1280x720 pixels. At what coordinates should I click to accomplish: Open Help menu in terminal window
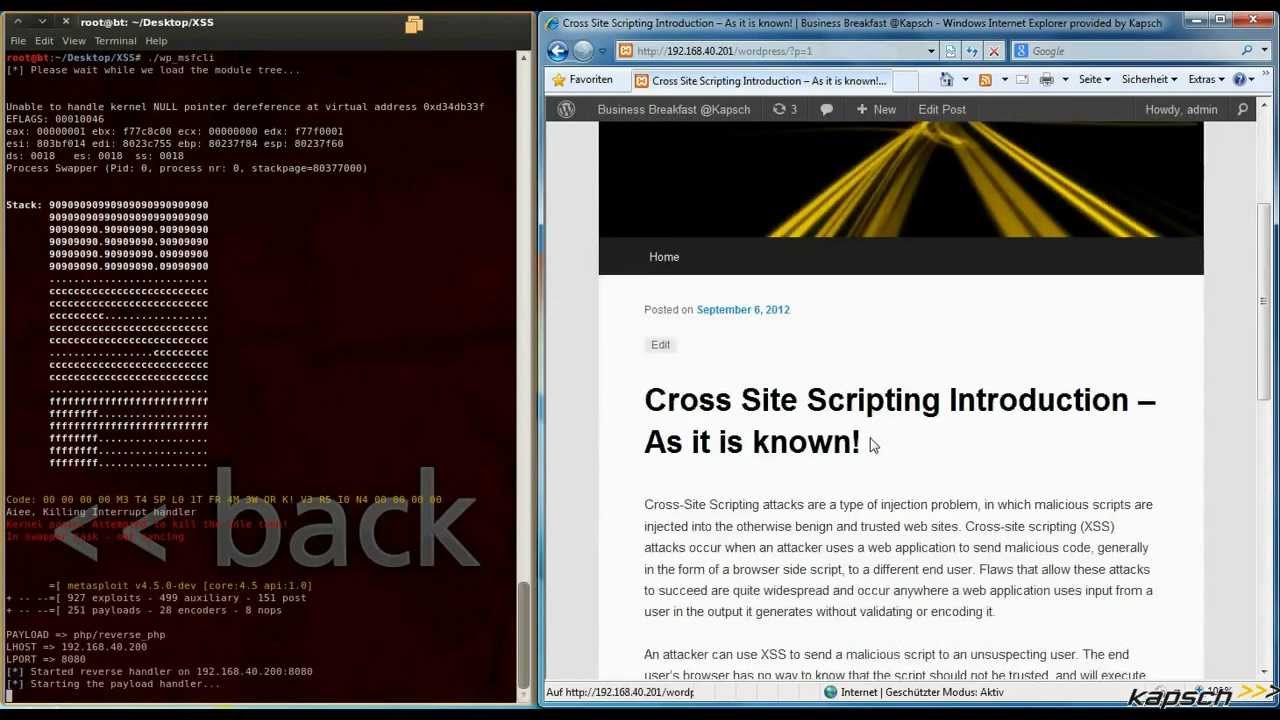point(156,41)
